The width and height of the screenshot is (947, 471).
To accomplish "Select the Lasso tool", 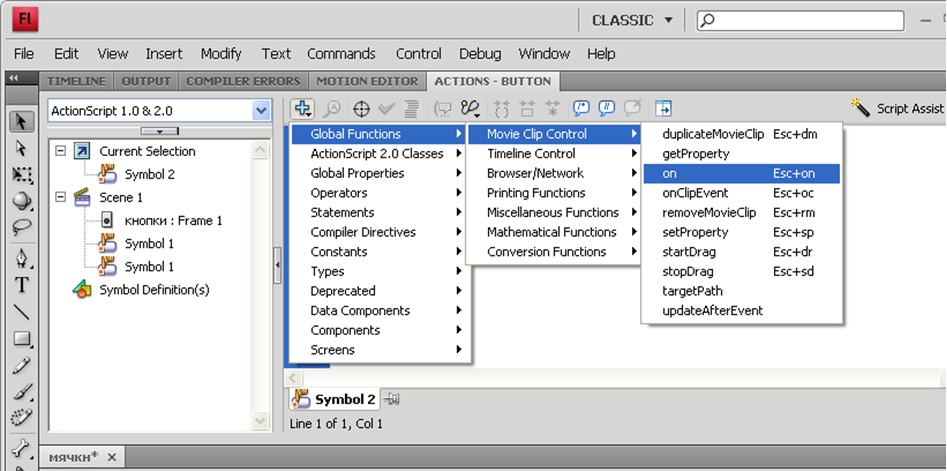I will click(21, 227).
